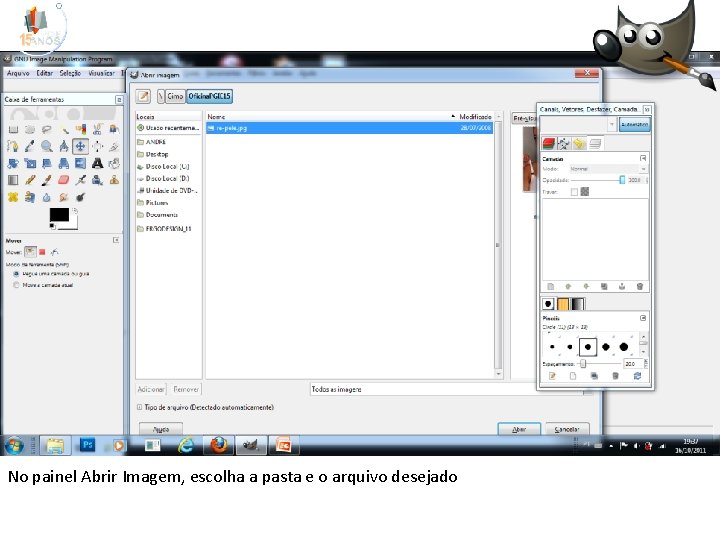Image resolution: width=720 pixels, height=540 pixels.
Task: Select the Text tool
Action: coord(97,163)
